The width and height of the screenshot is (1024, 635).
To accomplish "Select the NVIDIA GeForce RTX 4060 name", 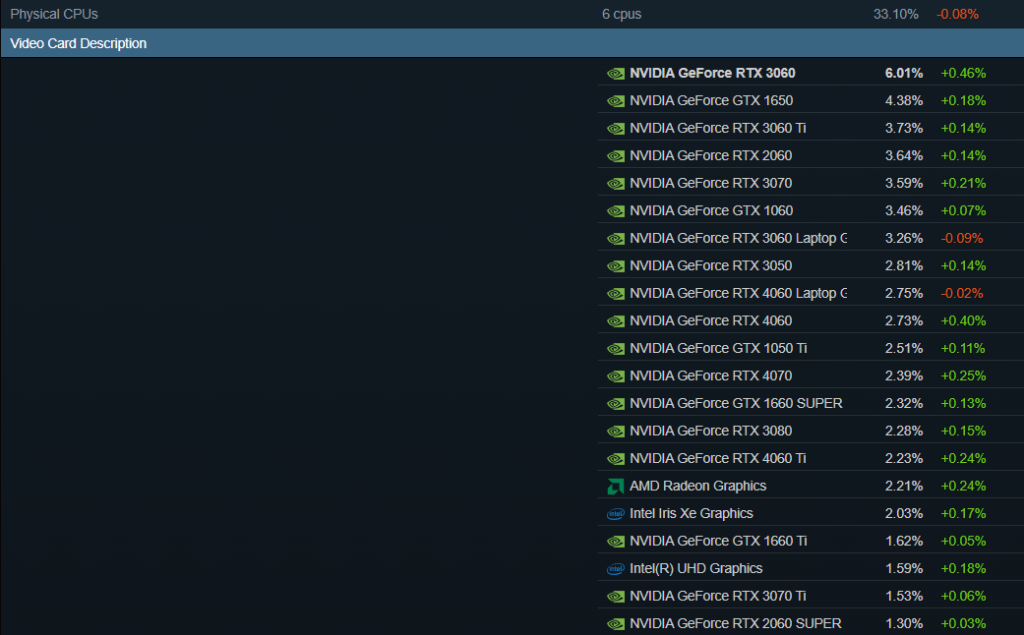I will pos(711,321).
